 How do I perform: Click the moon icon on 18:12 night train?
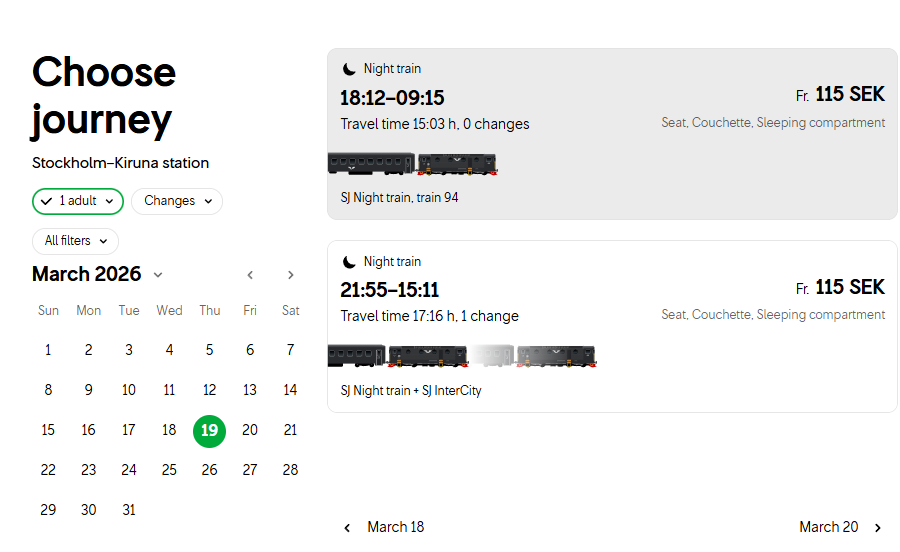349,69
